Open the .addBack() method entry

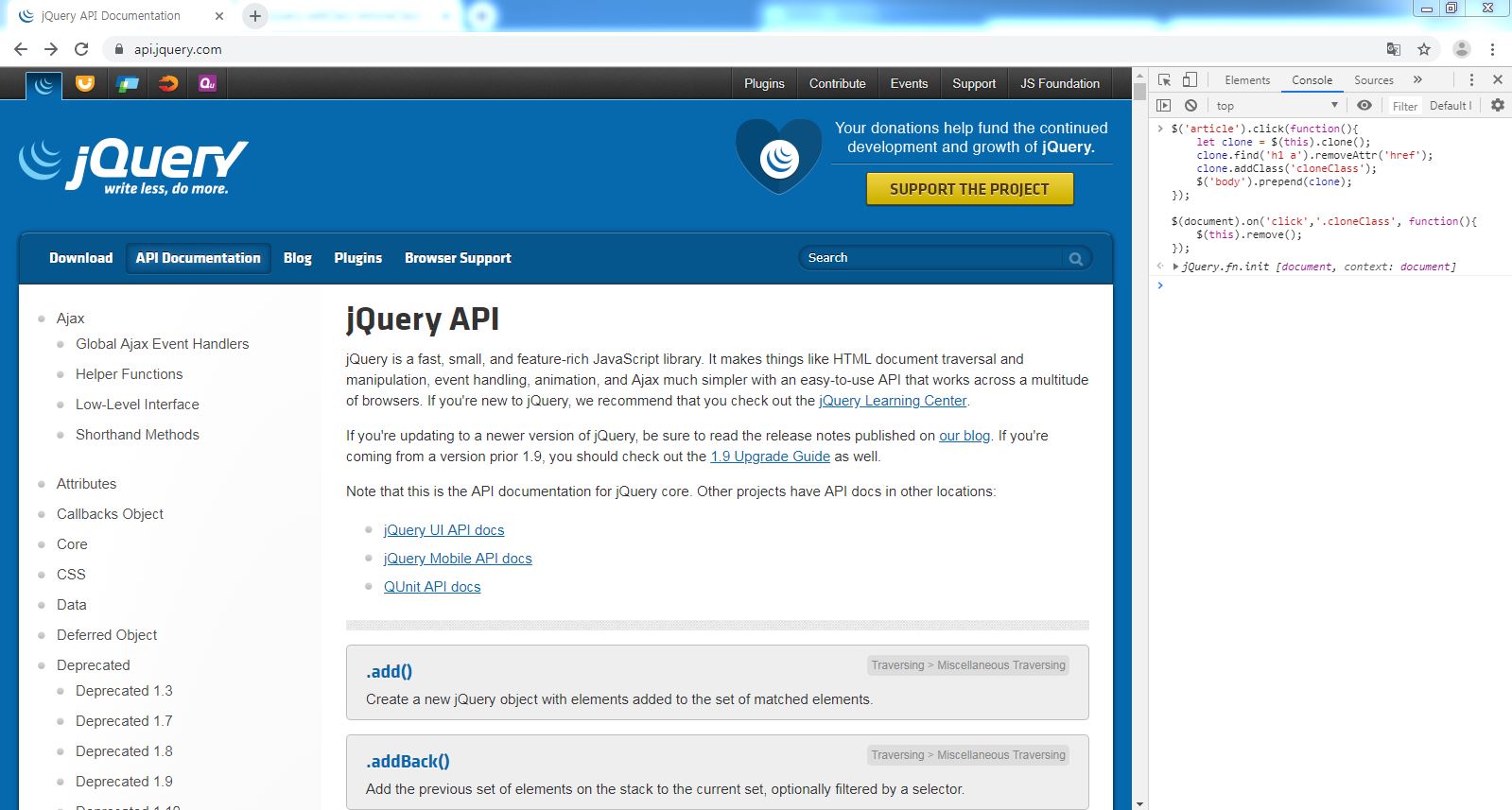(x=408, y=762)
